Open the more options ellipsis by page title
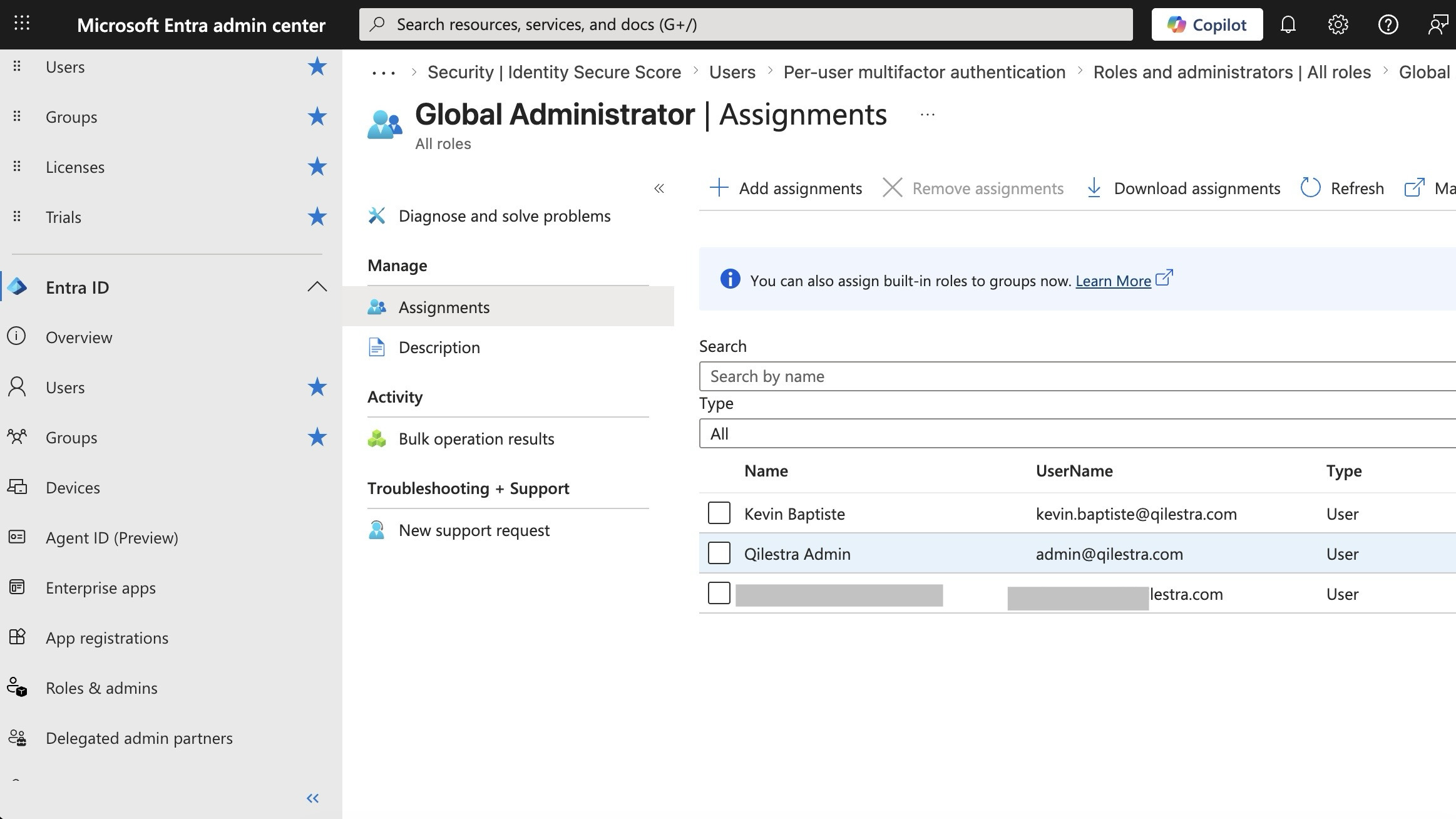The image size is (1456, 819). pos(928,115)
